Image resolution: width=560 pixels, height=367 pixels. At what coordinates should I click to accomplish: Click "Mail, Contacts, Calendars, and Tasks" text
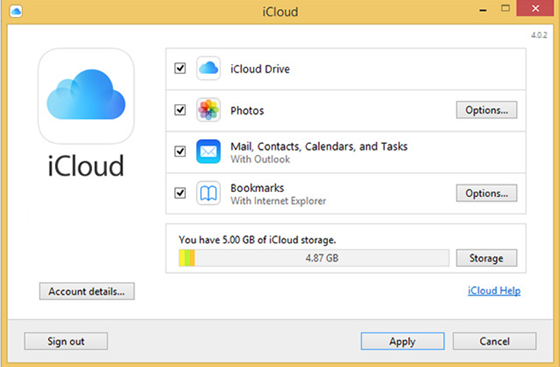pos(319,146)
